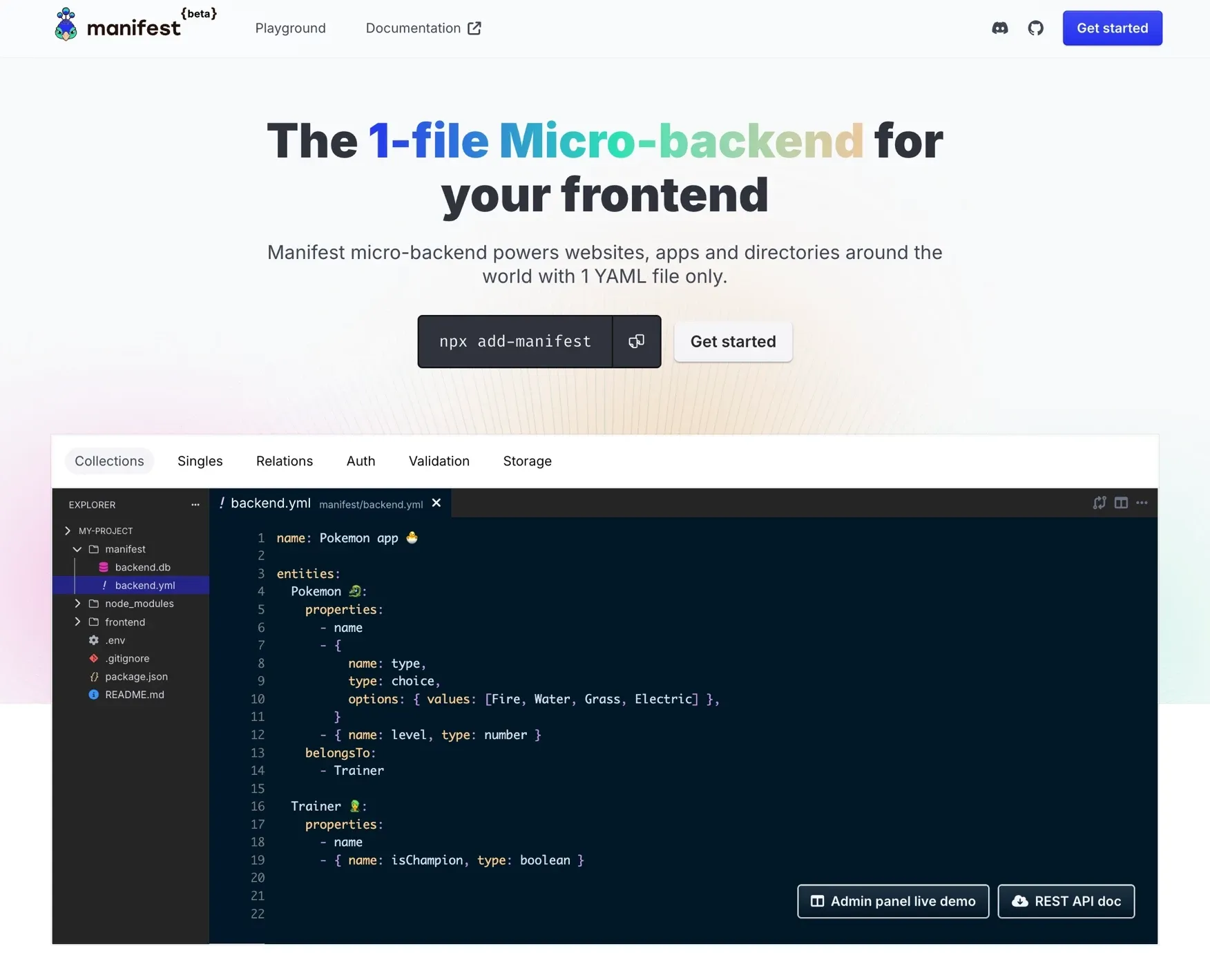This screenshot has height=980, width=1210.
Task: Open Admin panel live demo
Action: tap(893, 901)
